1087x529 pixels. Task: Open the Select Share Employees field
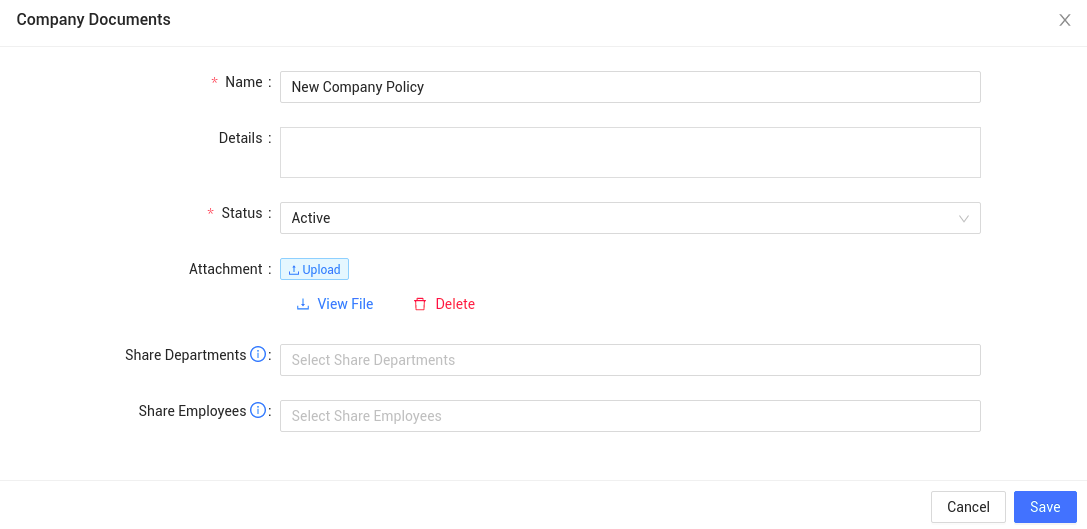(630, 416)
